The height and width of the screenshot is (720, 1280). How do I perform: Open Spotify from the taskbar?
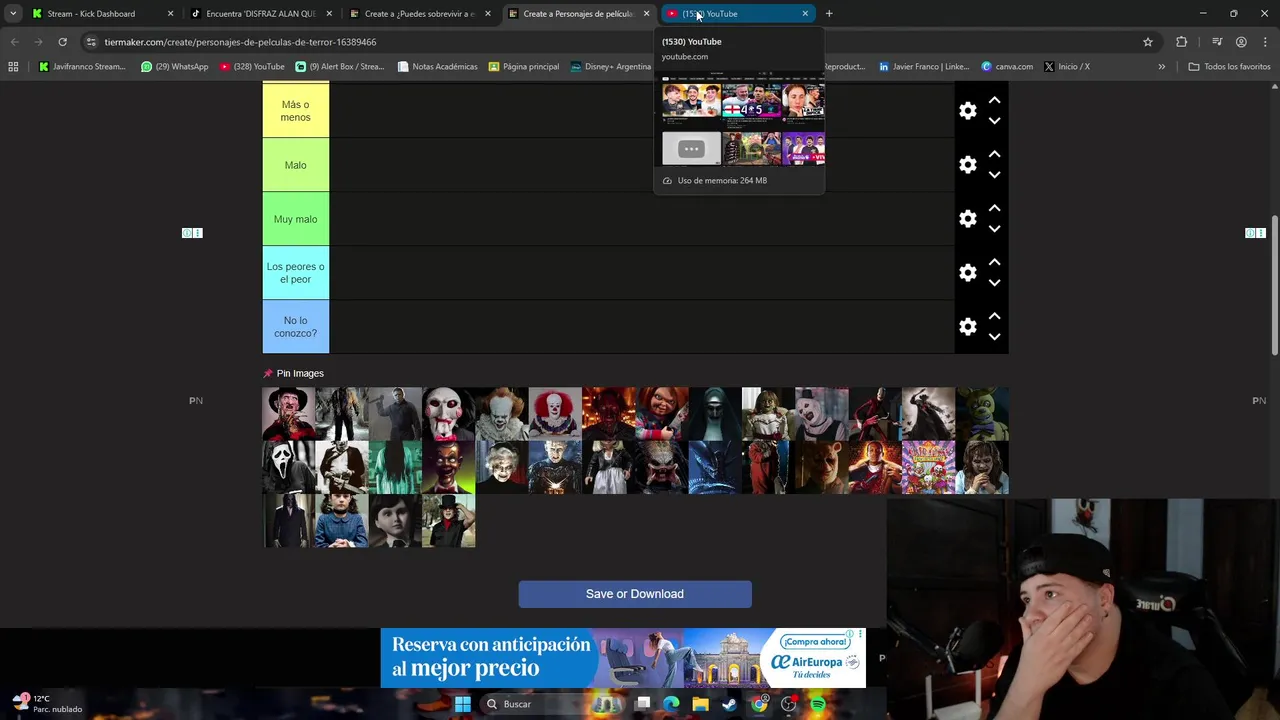pyautogui.click(x=818, y=704)
